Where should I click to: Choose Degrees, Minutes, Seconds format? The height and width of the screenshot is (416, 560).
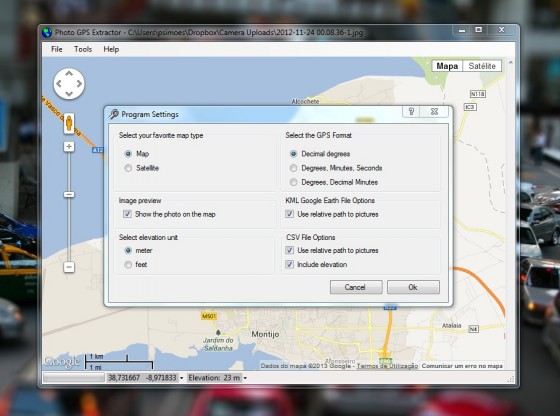click(293, 168)
